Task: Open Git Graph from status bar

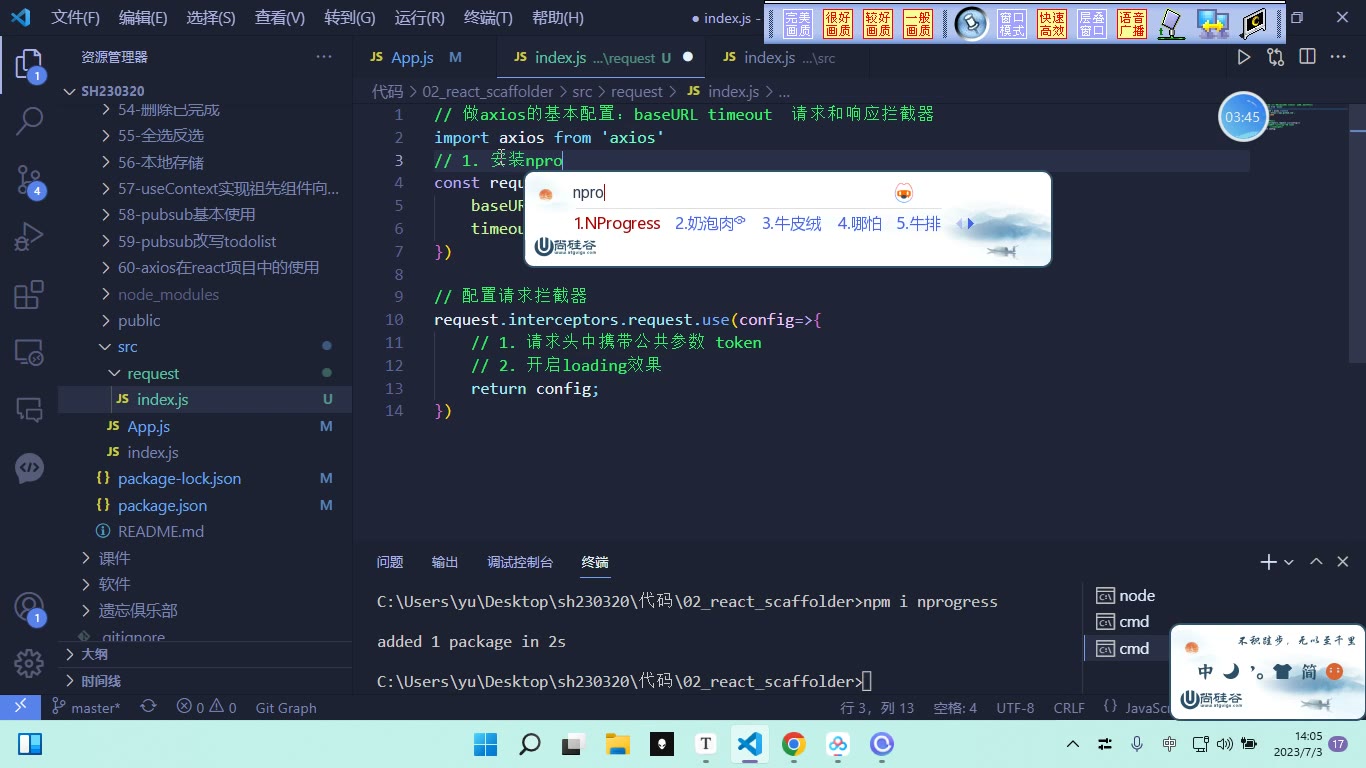Action: [286, 707]
